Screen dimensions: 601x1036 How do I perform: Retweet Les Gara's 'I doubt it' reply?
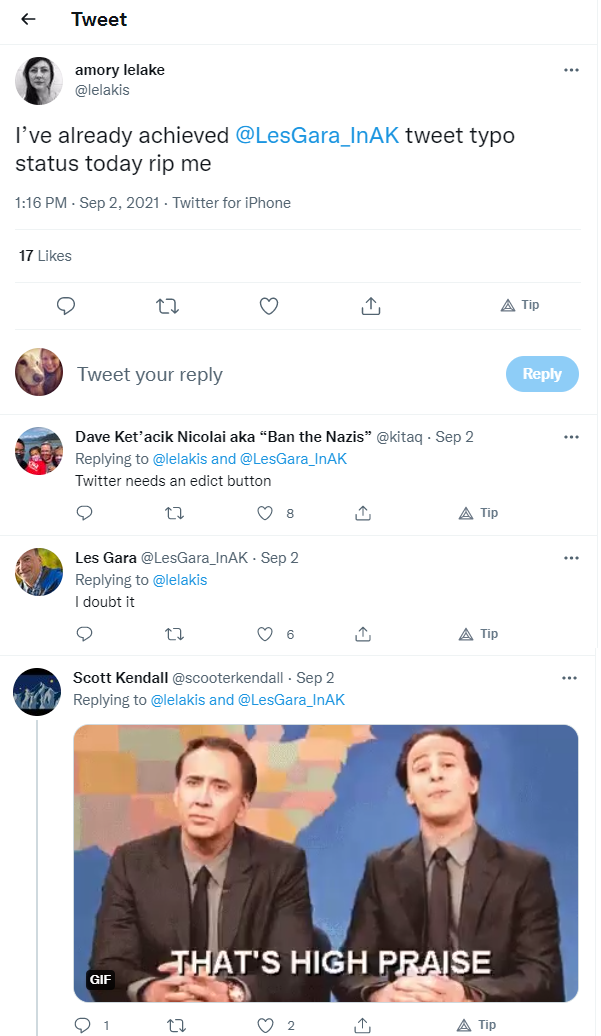[174, 634]
